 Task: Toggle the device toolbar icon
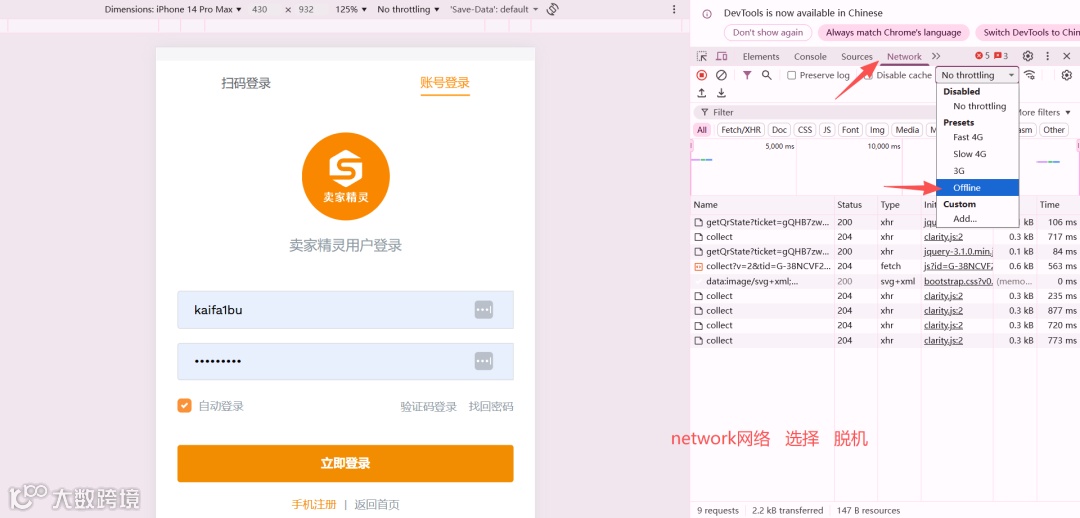tap(721, 56)
